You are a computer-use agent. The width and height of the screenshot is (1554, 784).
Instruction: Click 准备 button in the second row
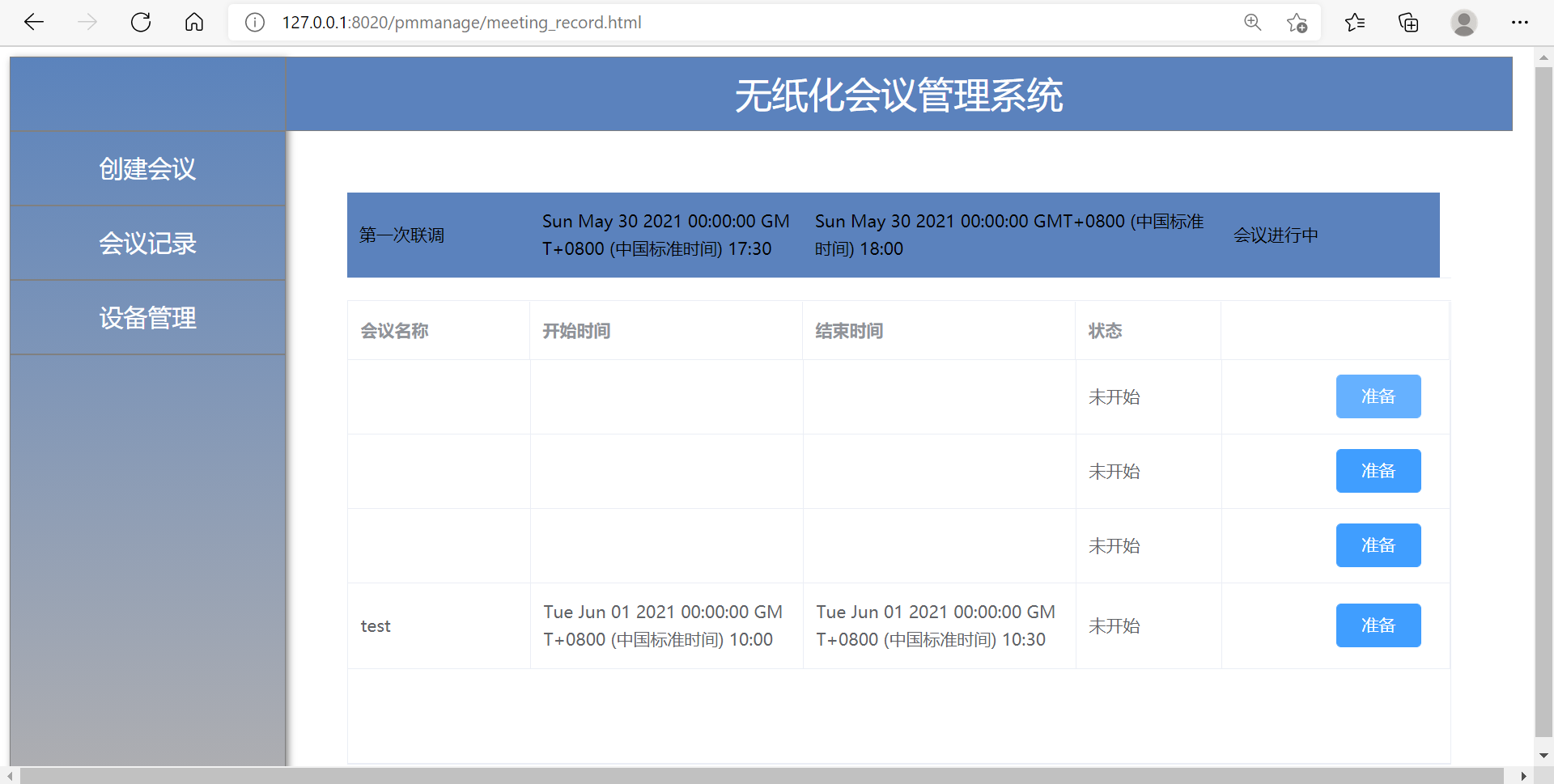tap(1378, 471)
